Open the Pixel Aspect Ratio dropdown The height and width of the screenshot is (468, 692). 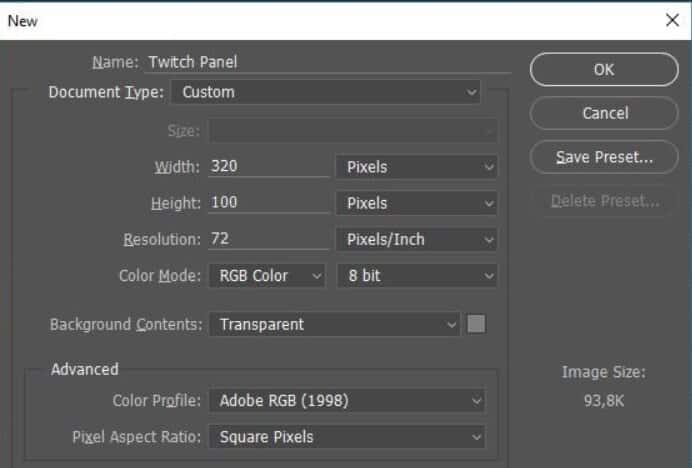pyautogui.click(x=347, y=437)
